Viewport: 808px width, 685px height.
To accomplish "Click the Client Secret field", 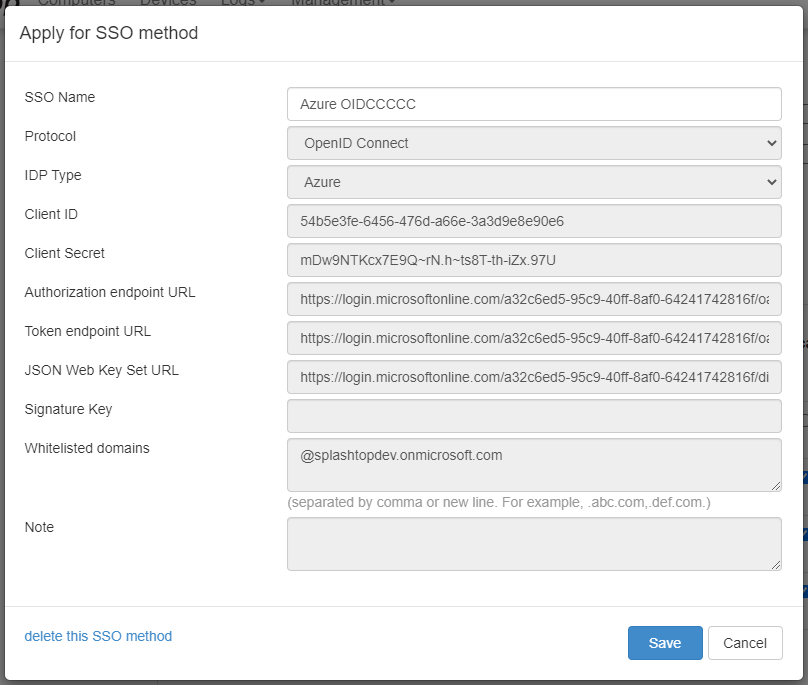I will pos(534,260).
